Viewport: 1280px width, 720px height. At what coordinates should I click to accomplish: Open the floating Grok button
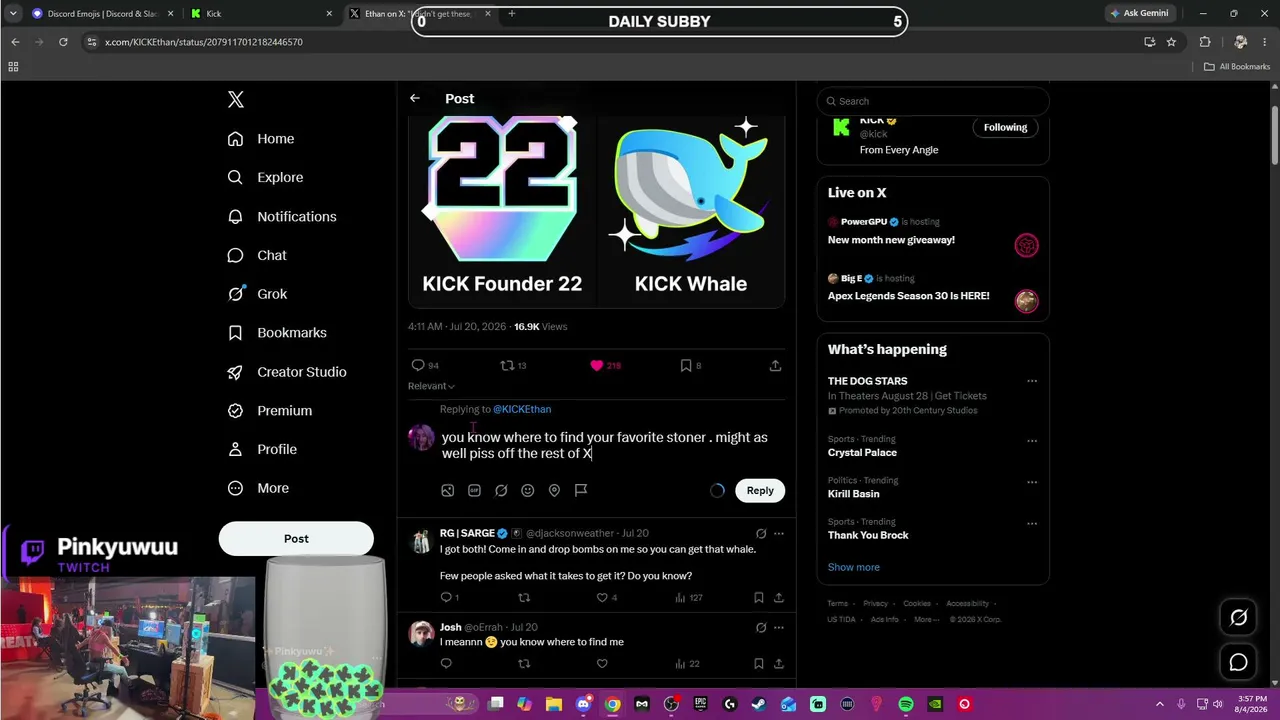(1238, 618)
